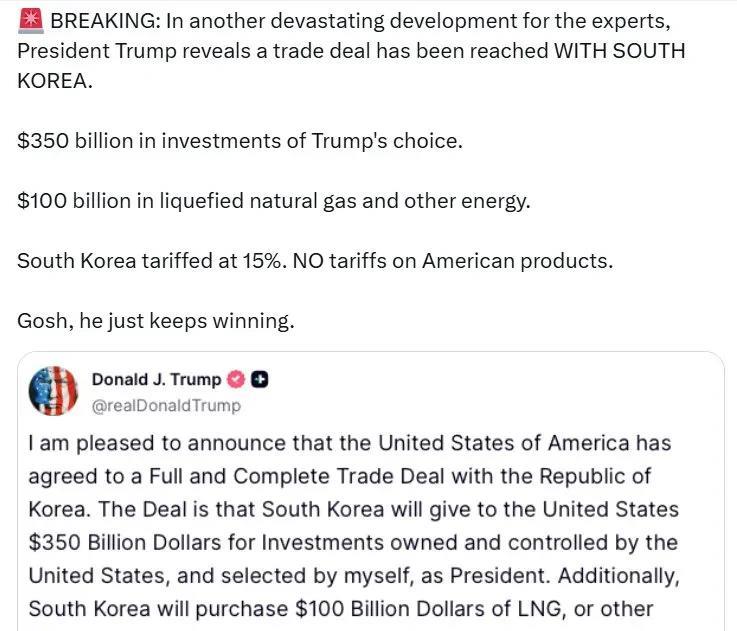Click the South Korea tariffed at 15% line
This screenshot has height=631, width=737.
314,261
